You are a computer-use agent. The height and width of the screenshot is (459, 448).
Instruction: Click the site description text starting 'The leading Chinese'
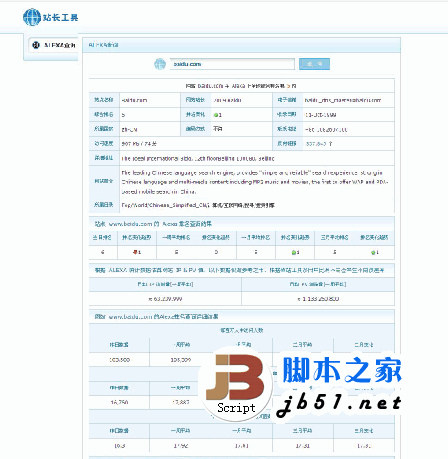pos(255,182)
